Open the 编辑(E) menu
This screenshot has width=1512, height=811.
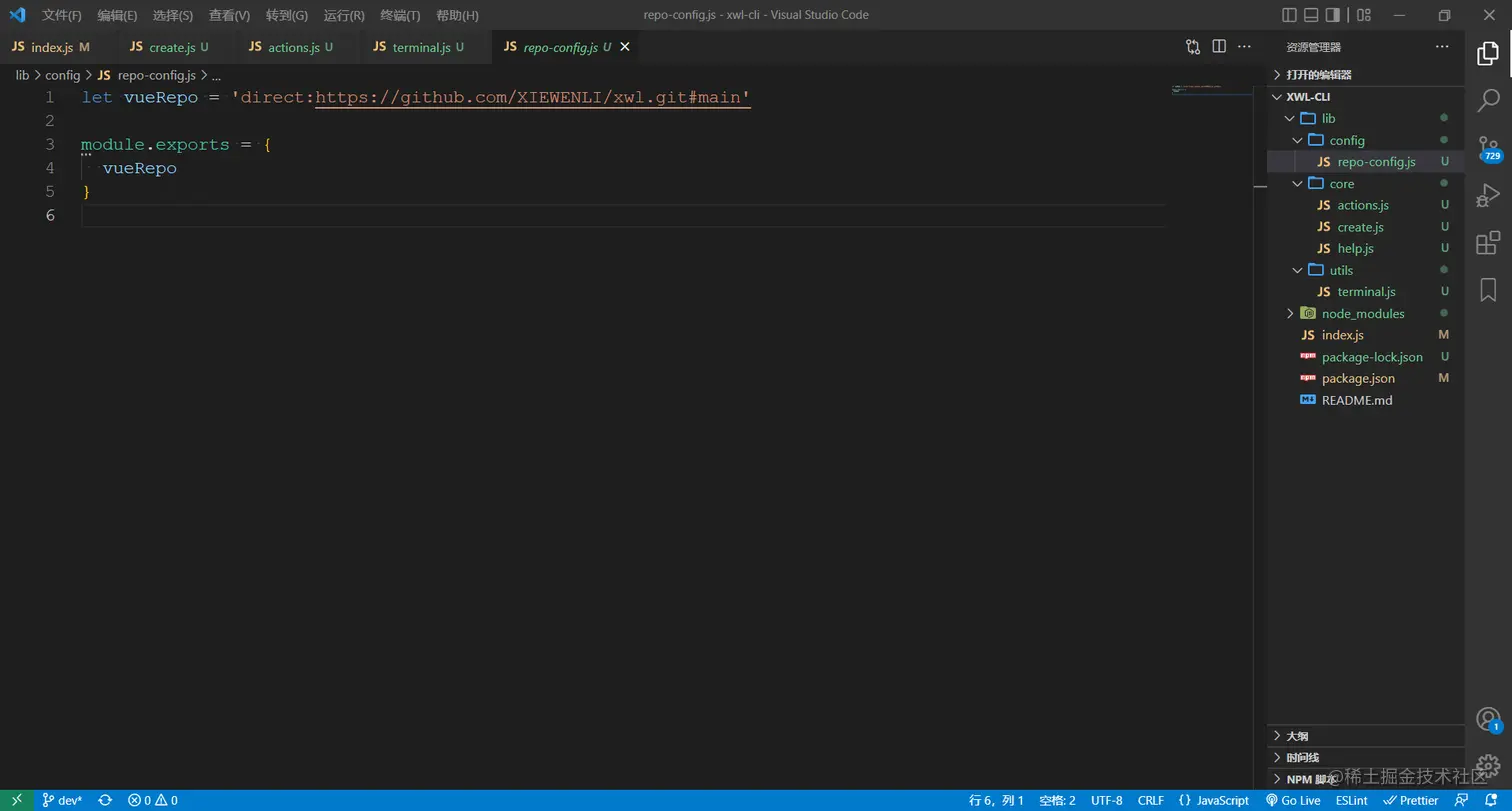118,15
